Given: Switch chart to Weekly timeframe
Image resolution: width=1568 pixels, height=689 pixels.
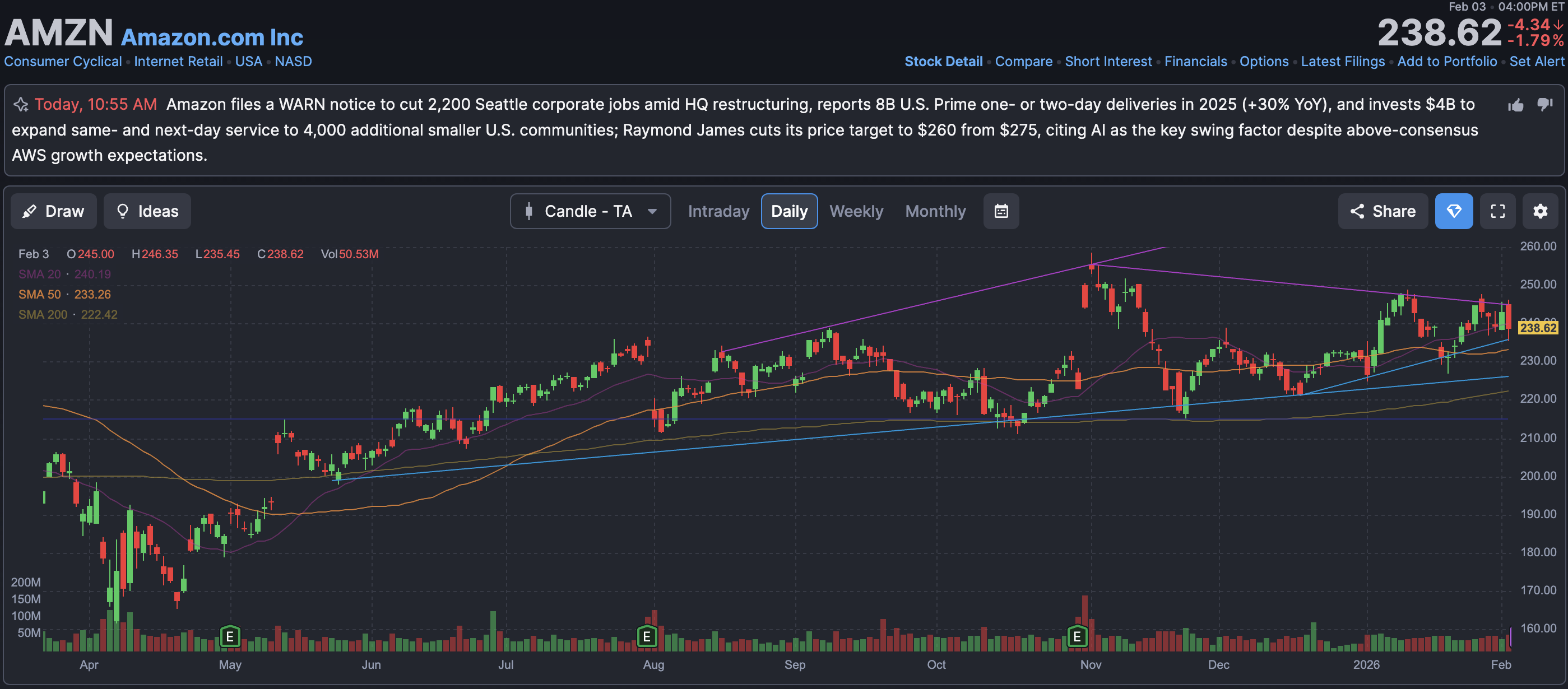Looking at the screenshot, I should tap(856, 211).
